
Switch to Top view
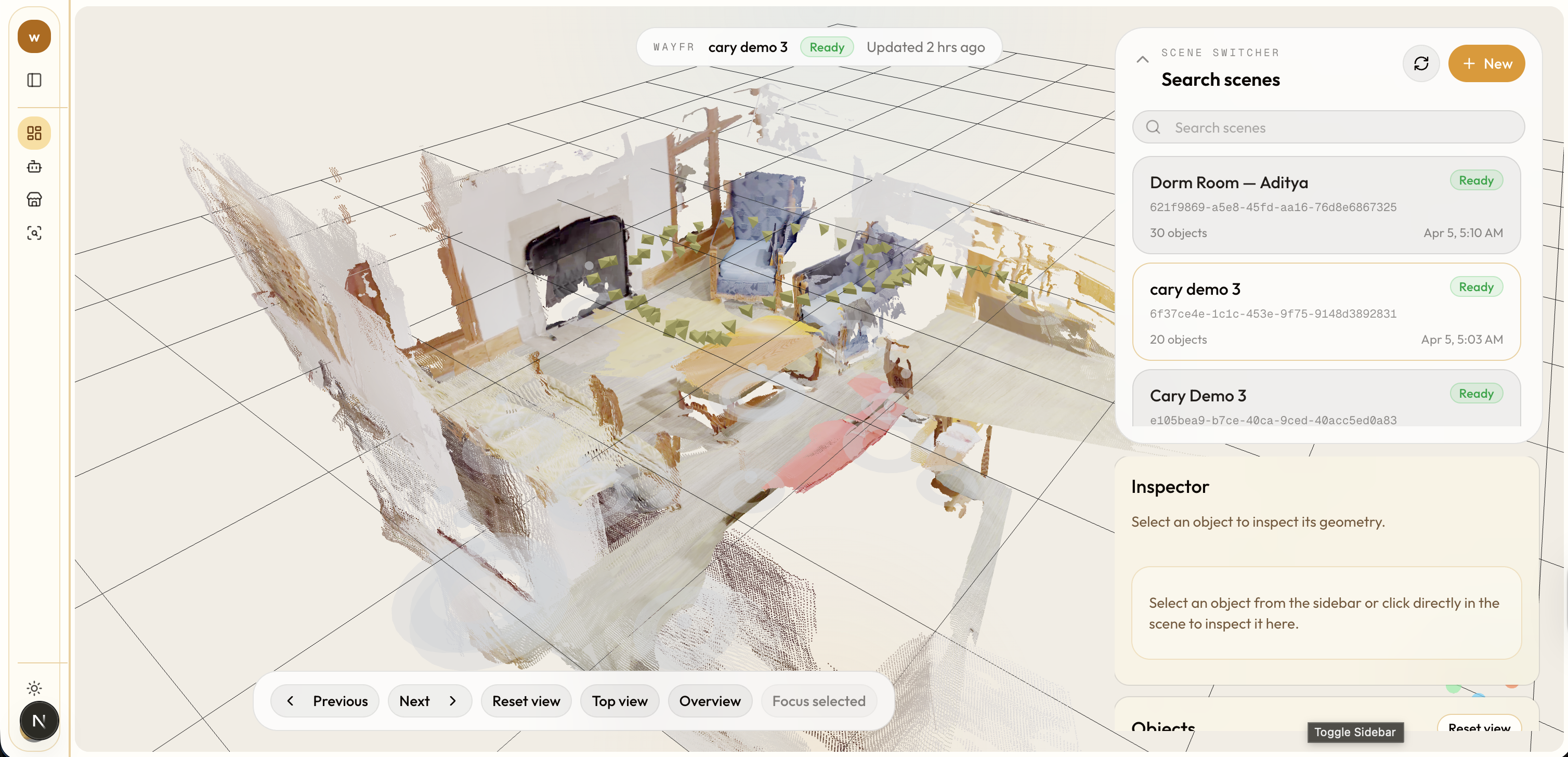coord(619,701)
